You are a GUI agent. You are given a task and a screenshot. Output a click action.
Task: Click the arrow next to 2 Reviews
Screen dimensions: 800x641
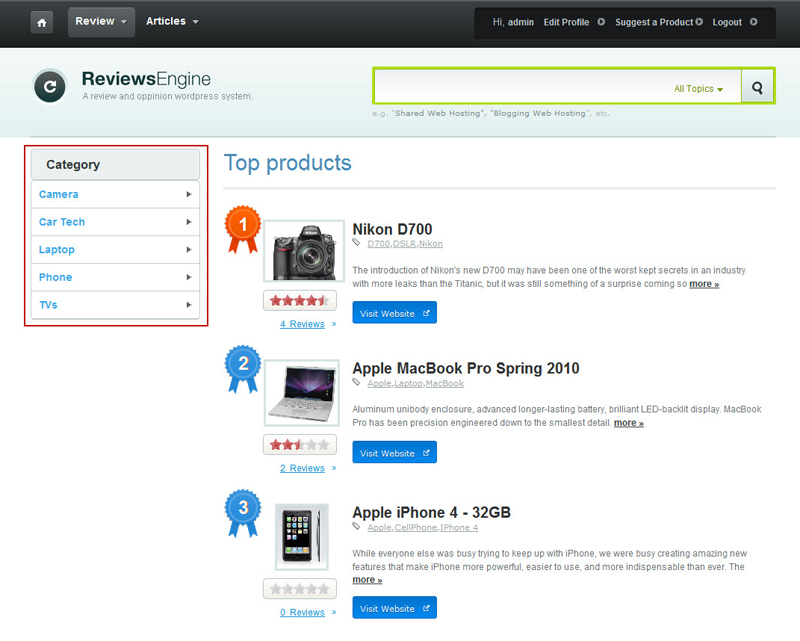coord(334,468)
